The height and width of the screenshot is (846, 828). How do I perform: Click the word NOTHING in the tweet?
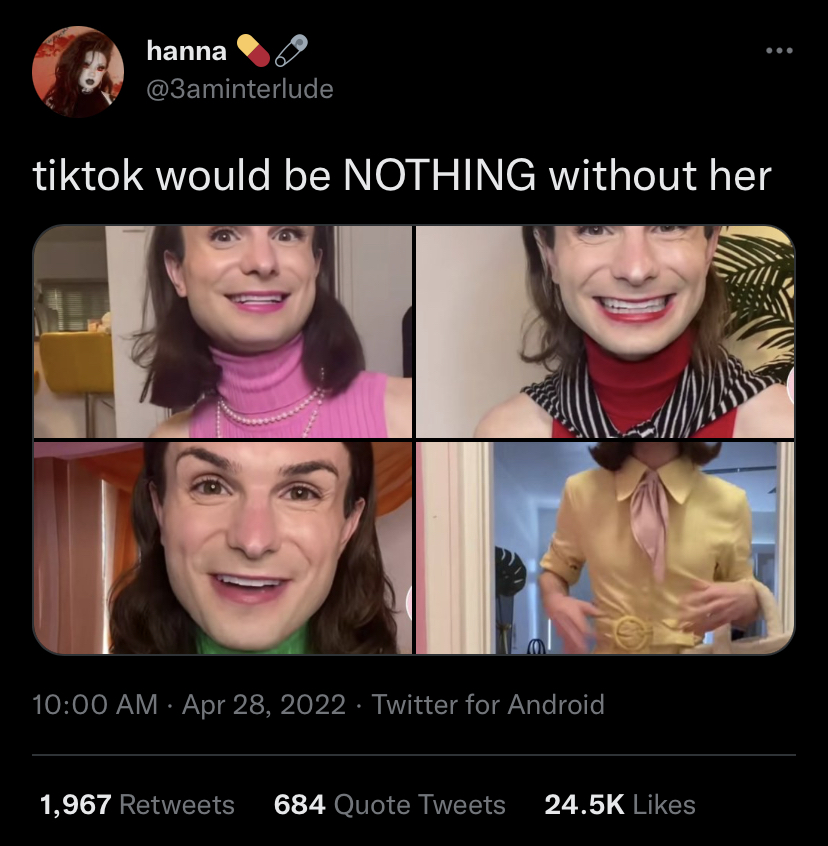pyautogui.click(x=440, y=175)
